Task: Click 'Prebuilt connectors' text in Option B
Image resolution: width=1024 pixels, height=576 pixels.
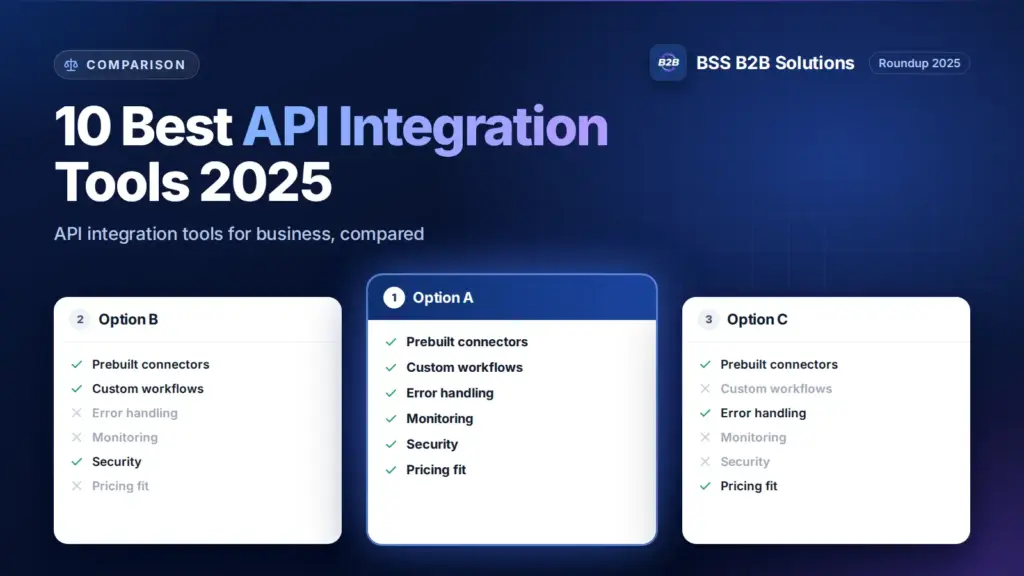Action: [x=150, y=364]
